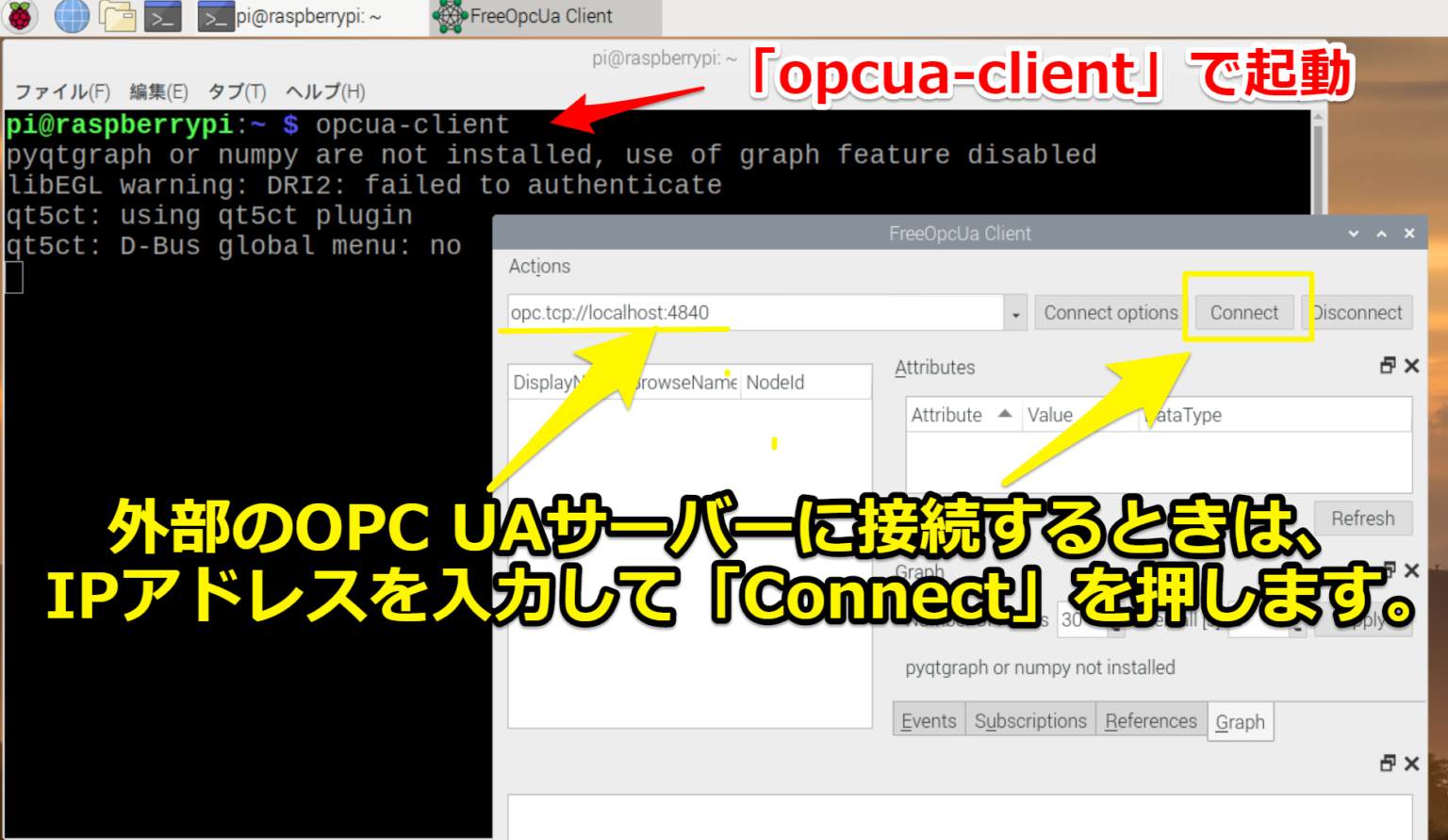
Task: Open a new terminal from the taskbar
Action: [x=162, y=16]
